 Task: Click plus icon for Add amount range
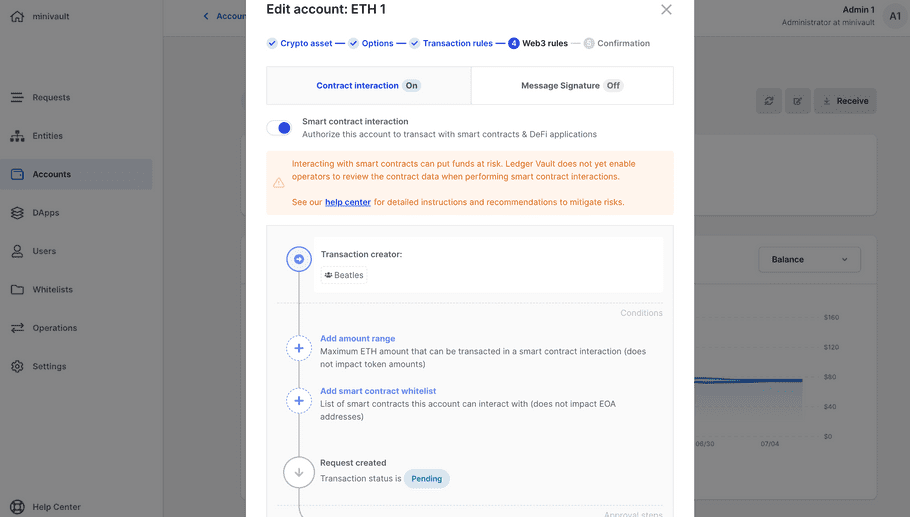[299, 348]
